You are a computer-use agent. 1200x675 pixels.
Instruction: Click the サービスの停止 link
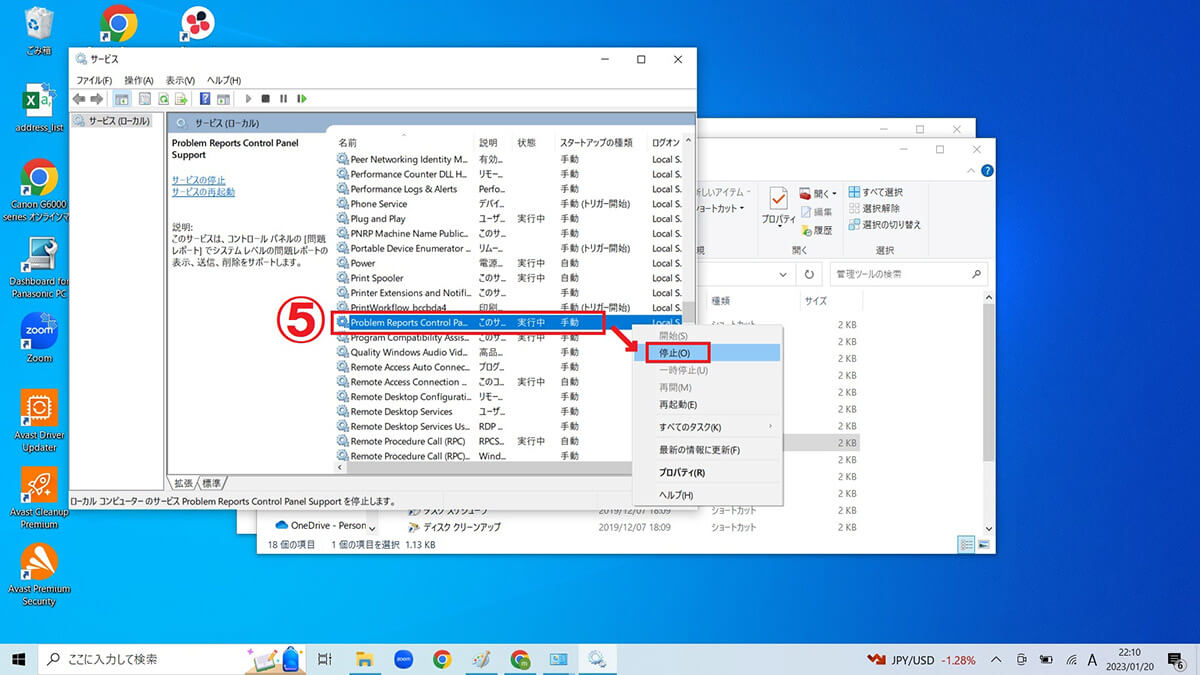pos(198,180)
